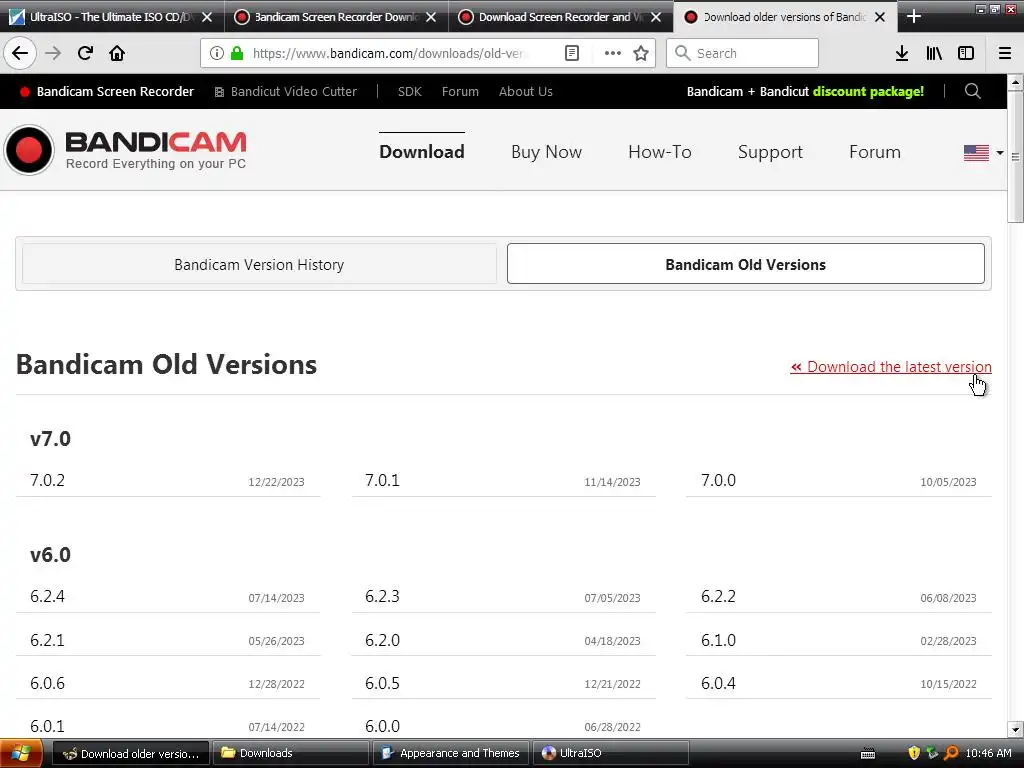Click inside the browser Search field
Image resolution: width=1024 pixels, height=768 pixels.
point(743,53)
